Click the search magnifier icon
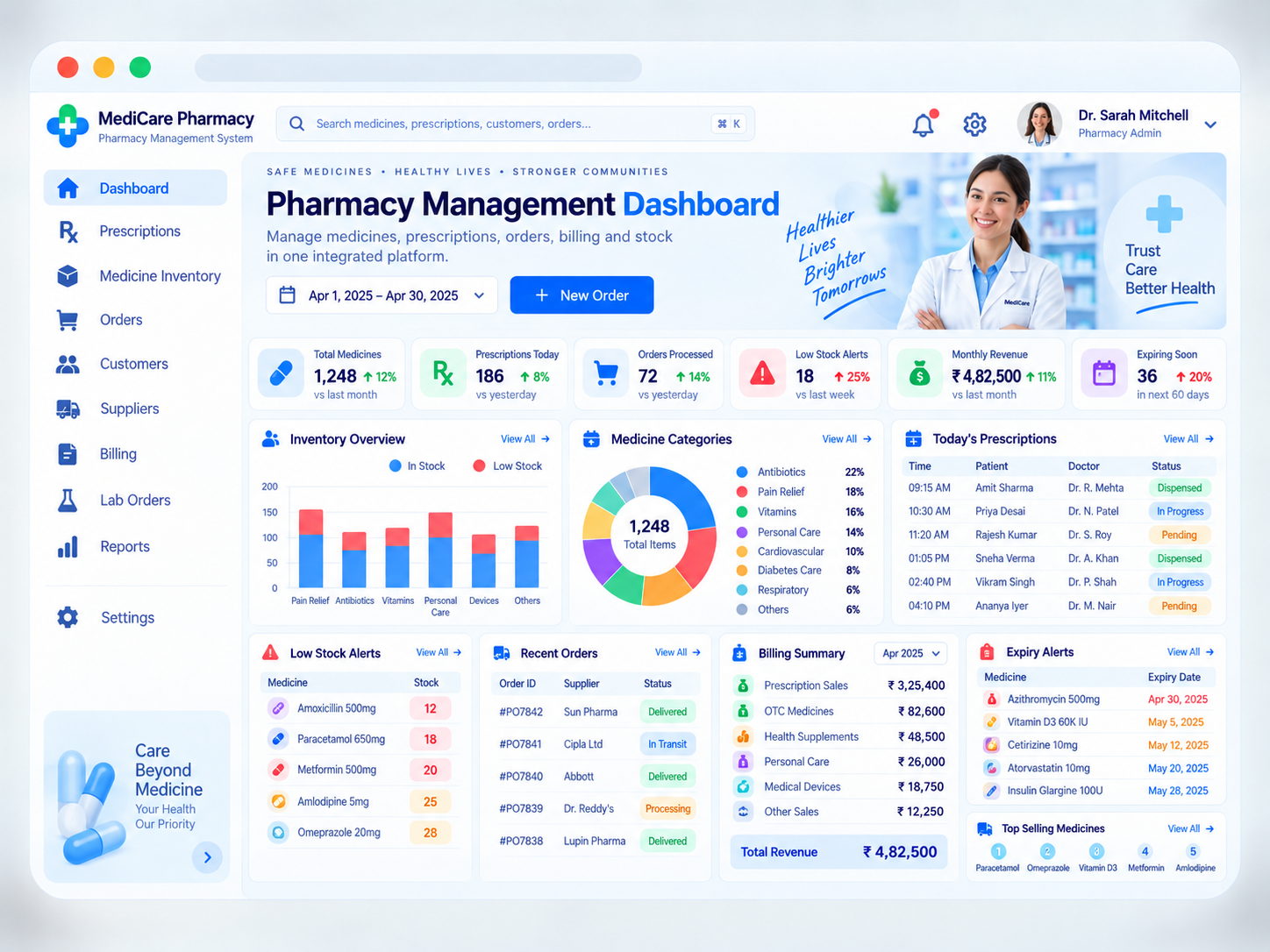 (297, 124)
